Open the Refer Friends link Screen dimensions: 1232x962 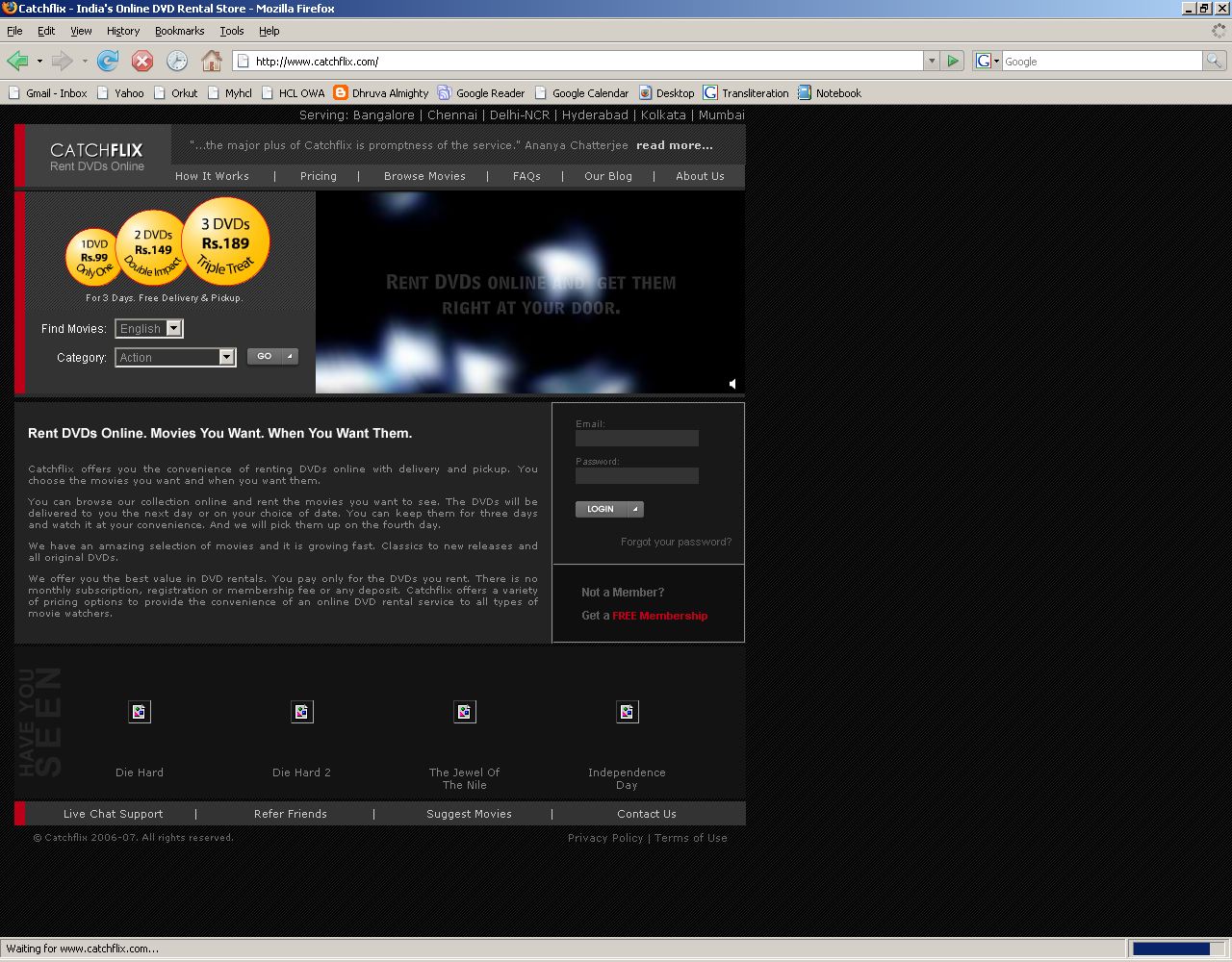coord(291,814)
